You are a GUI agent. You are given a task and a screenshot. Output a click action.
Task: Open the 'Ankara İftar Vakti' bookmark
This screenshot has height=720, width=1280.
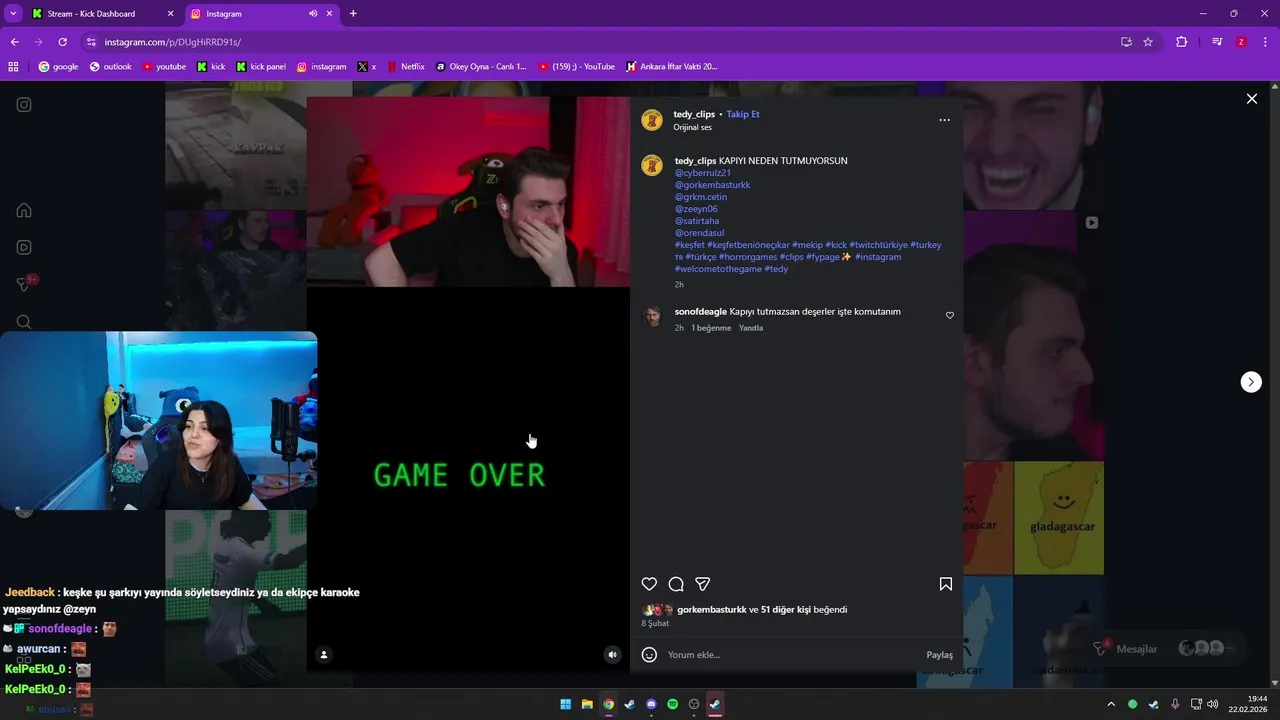(x=671, y=67)
